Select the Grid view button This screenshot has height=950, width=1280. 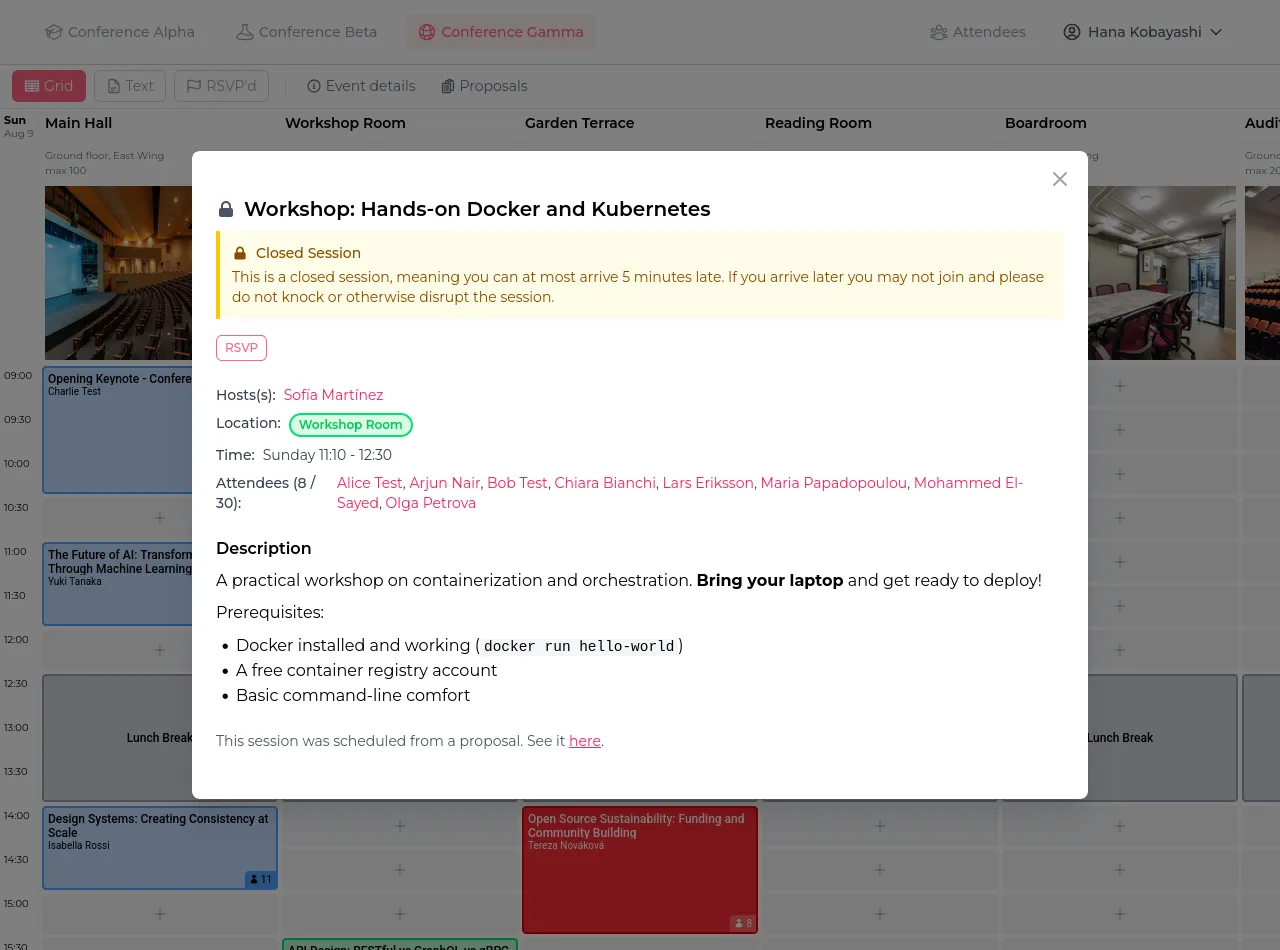click(49, 86)
